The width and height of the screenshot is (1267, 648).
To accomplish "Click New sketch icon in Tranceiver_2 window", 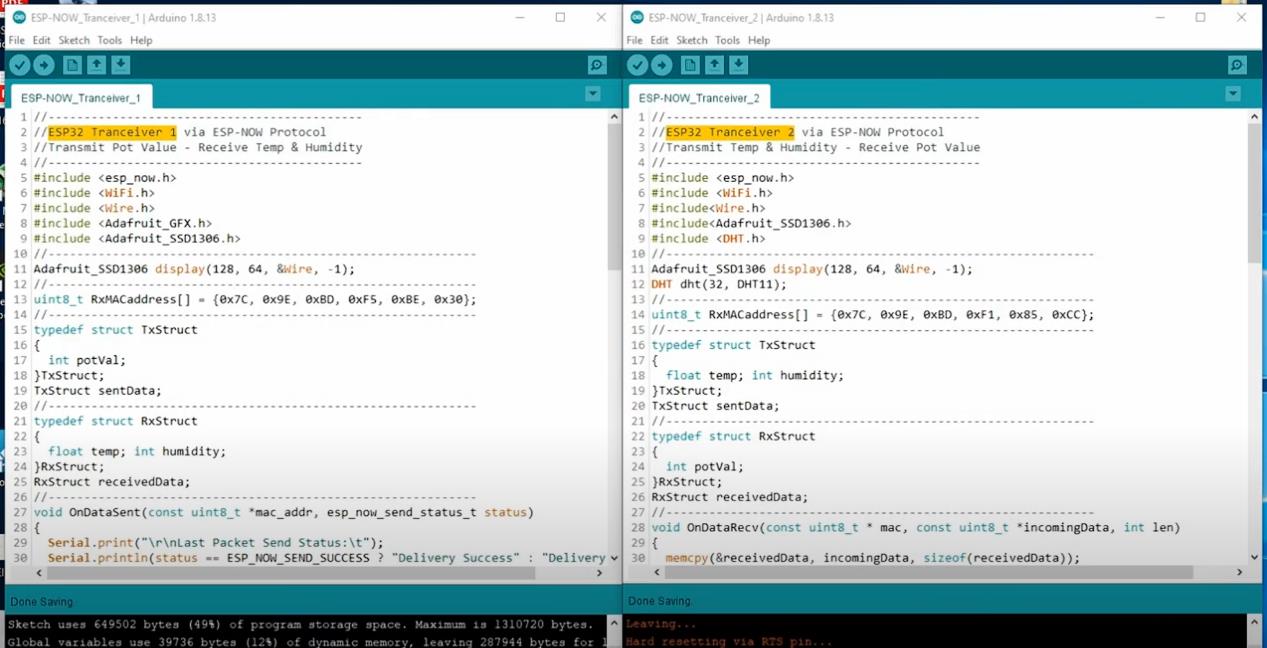I will pos(690,65).
